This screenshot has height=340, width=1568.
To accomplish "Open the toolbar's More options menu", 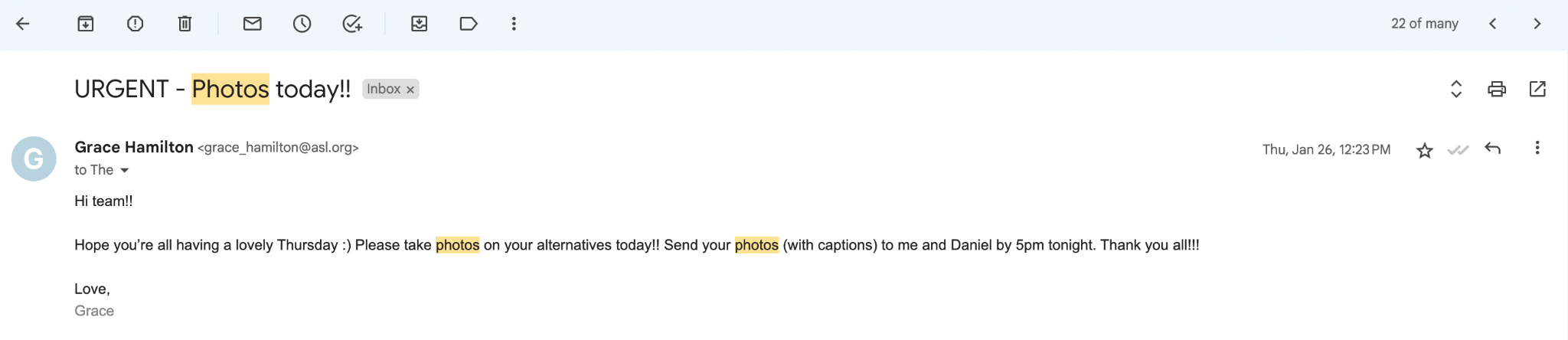I will [514, 24].
